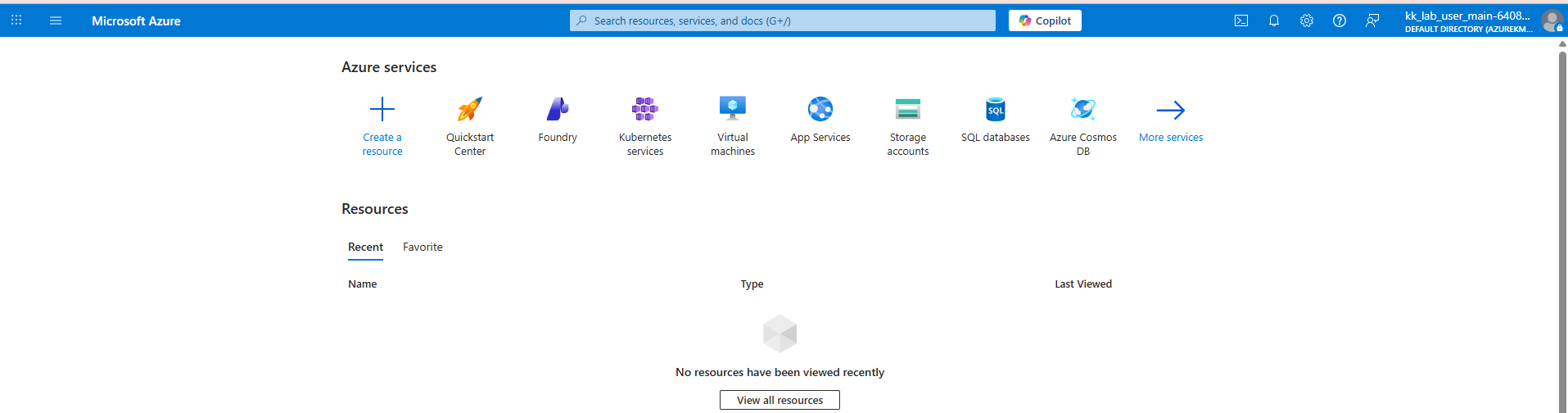Screen dimensions: 1568x413
Task: Launch Cloud Shell from top bar
Action: pyautogui.click(x=1241, y=20)
